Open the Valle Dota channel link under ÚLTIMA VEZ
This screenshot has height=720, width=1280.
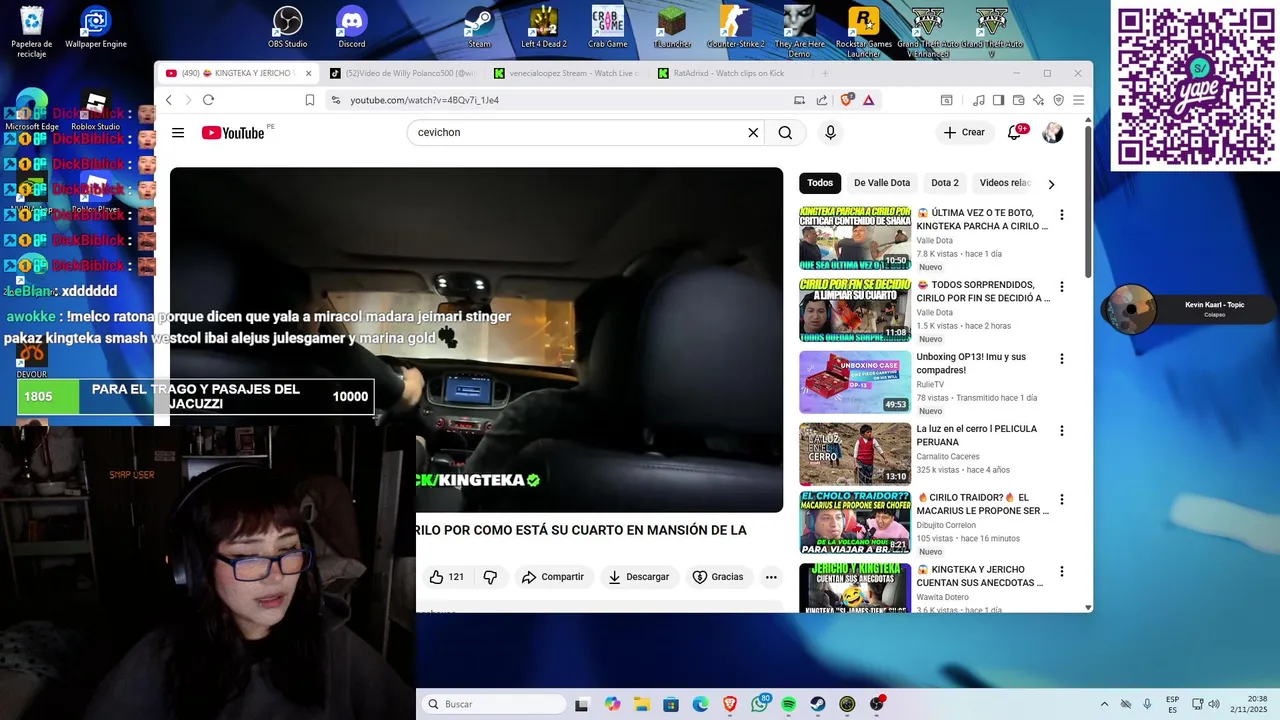(934, 241)
